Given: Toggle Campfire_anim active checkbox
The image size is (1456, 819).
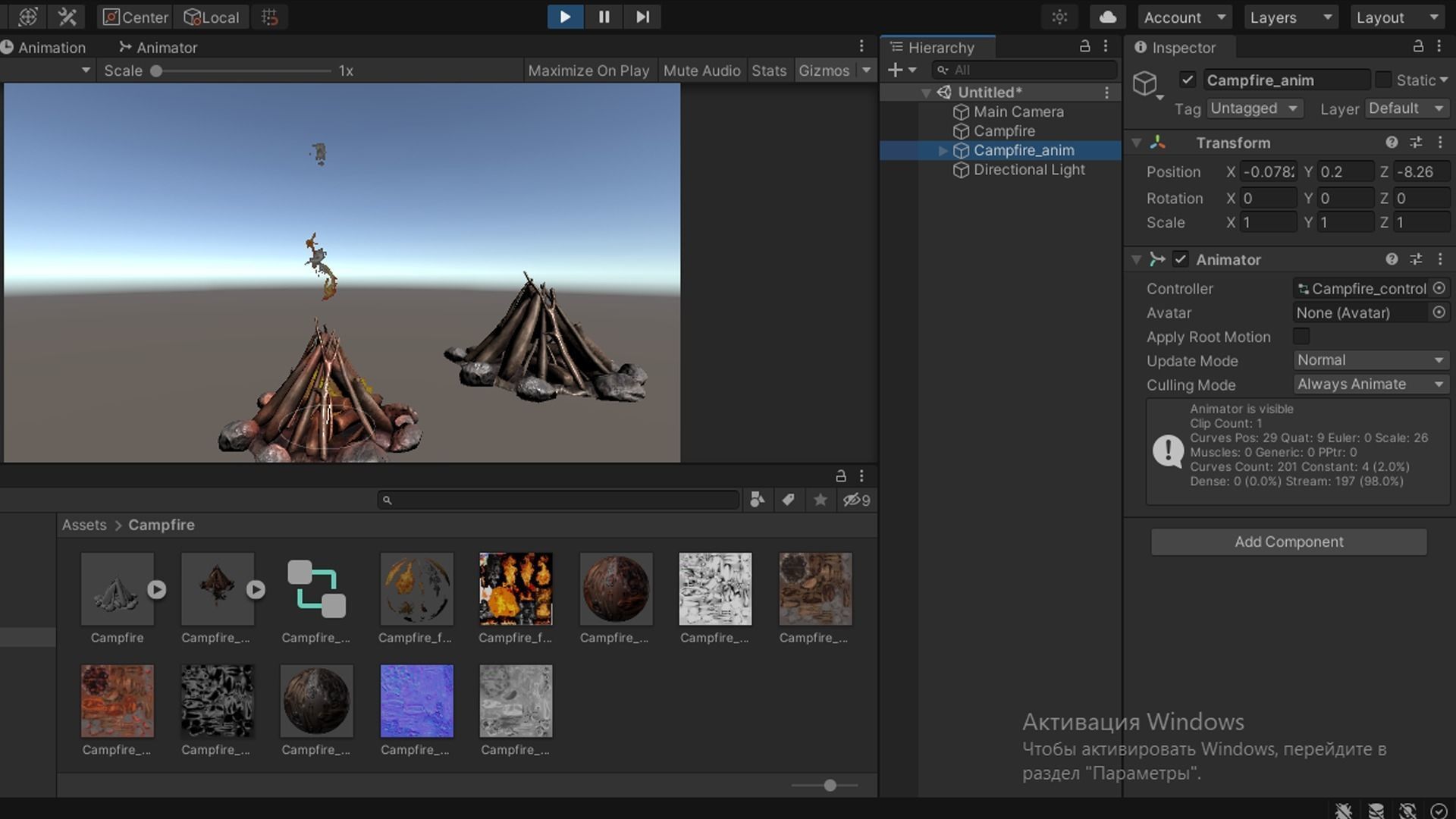Looking at the screenshot, I should point(1188,80).
